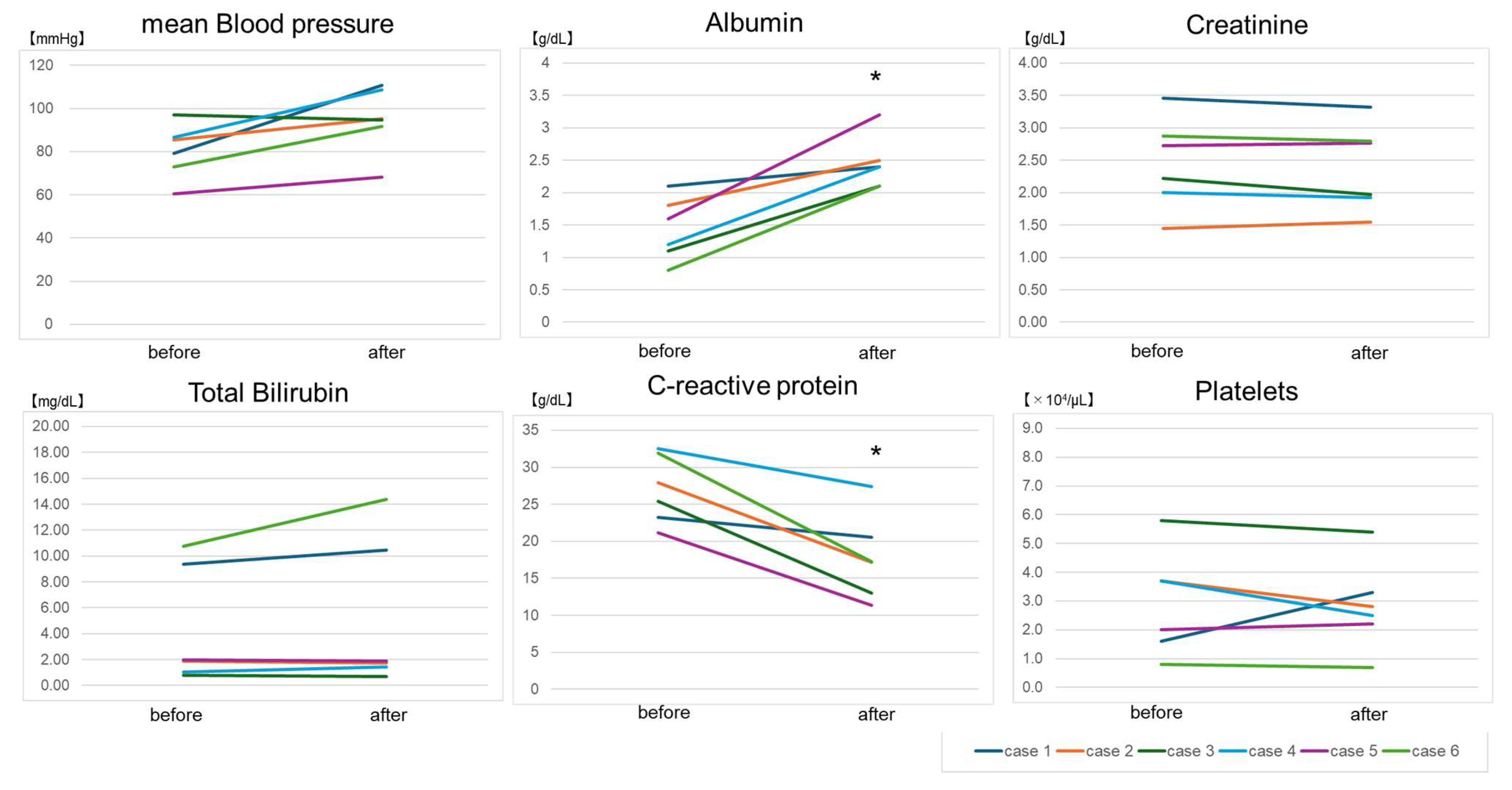Select the case 4 legend label

(x=1272, y=751)
